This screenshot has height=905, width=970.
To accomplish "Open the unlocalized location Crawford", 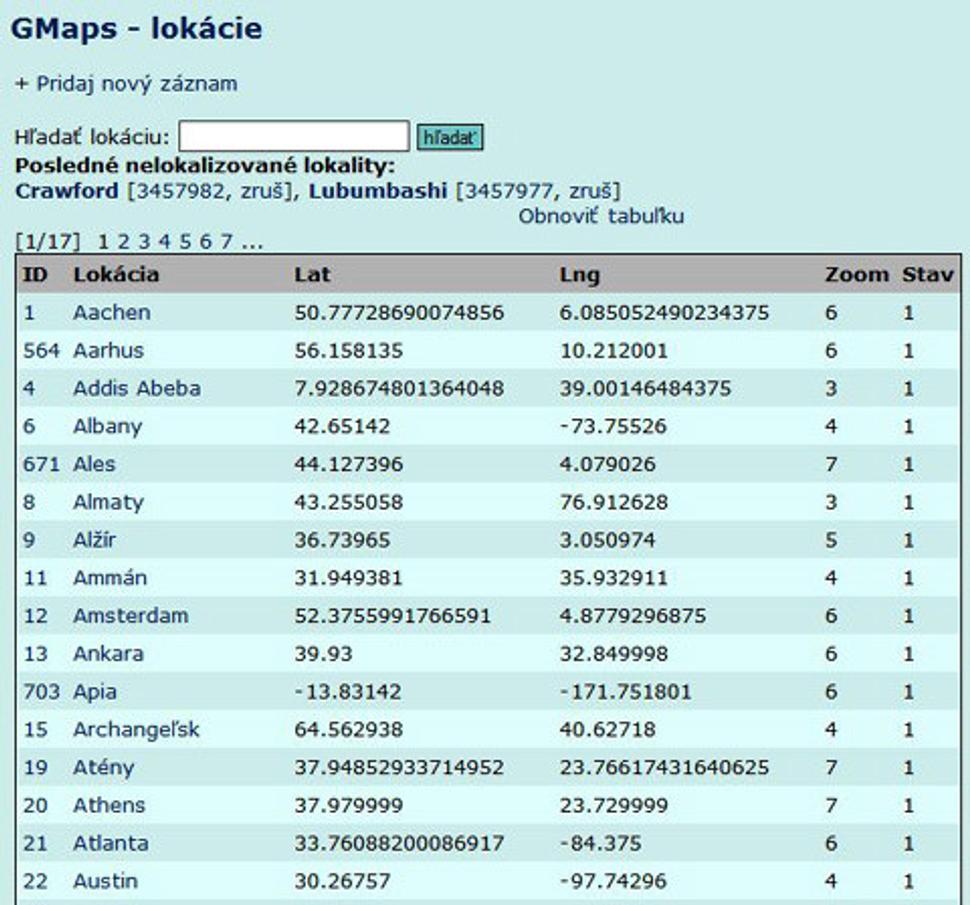I will (67, 191).
